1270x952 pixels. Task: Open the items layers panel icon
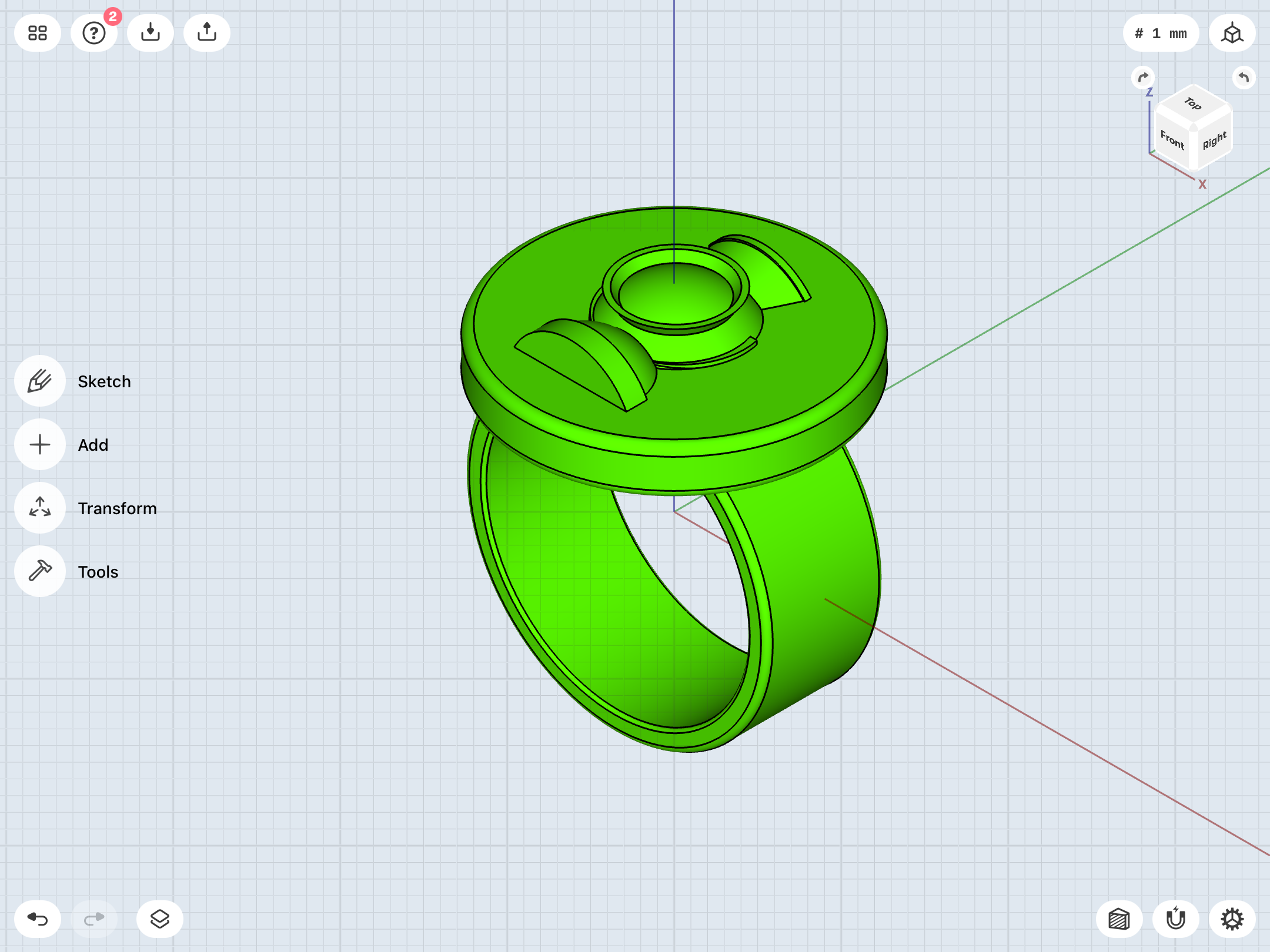[x=160, y=919]
